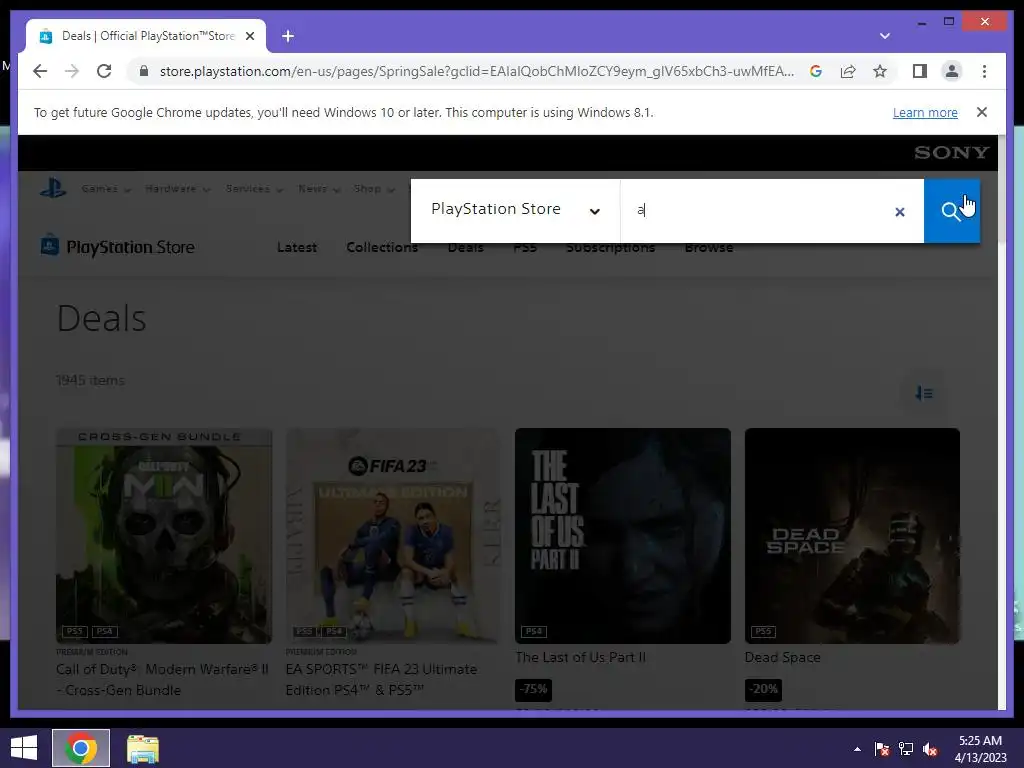
Task: Click the address bar URL
Action: pyautogui.click(x=477, y=71)
